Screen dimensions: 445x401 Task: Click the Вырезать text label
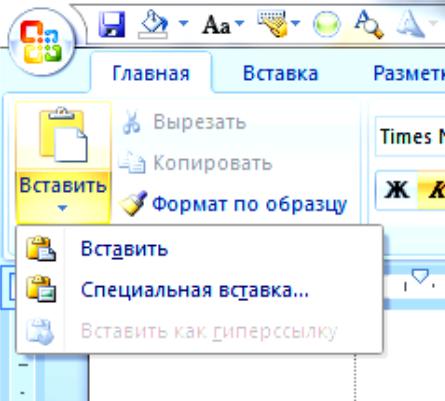coord(200,122)
